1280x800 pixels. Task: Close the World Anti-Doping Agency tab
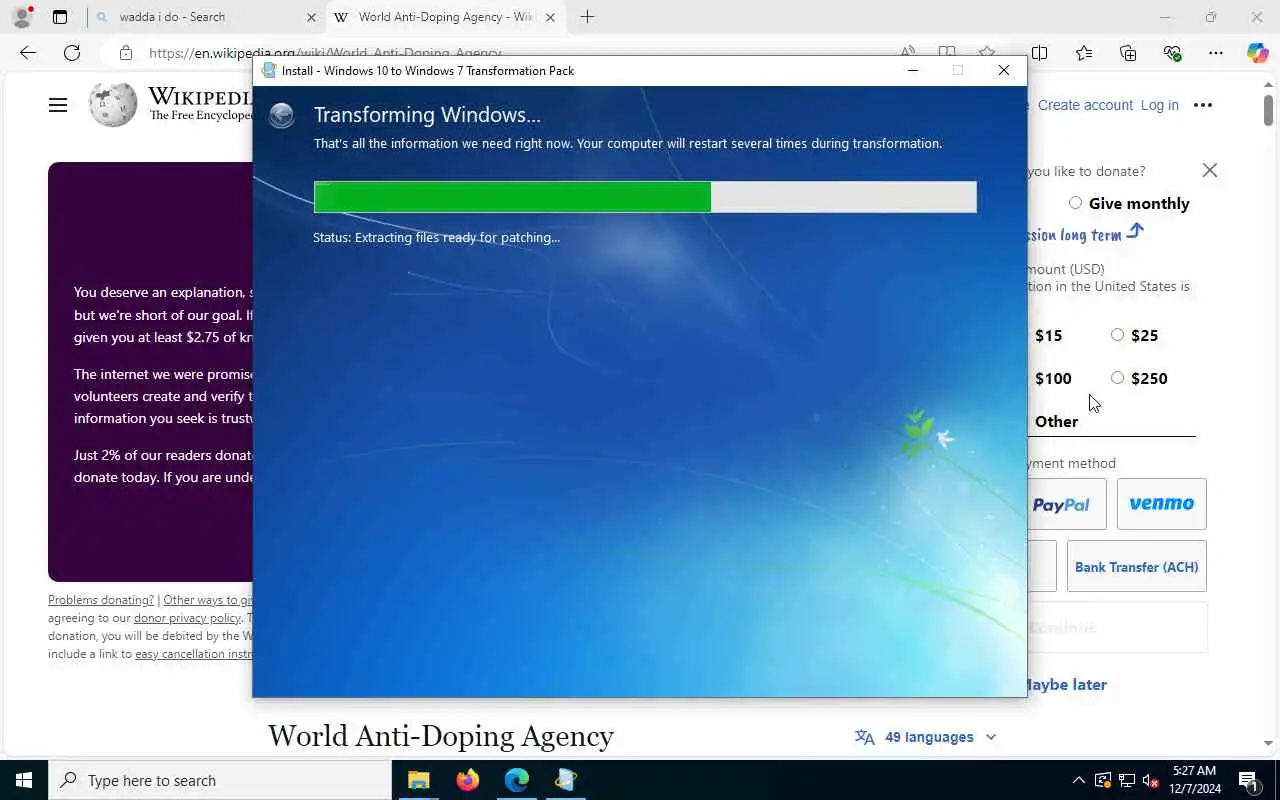click(550, 17)
